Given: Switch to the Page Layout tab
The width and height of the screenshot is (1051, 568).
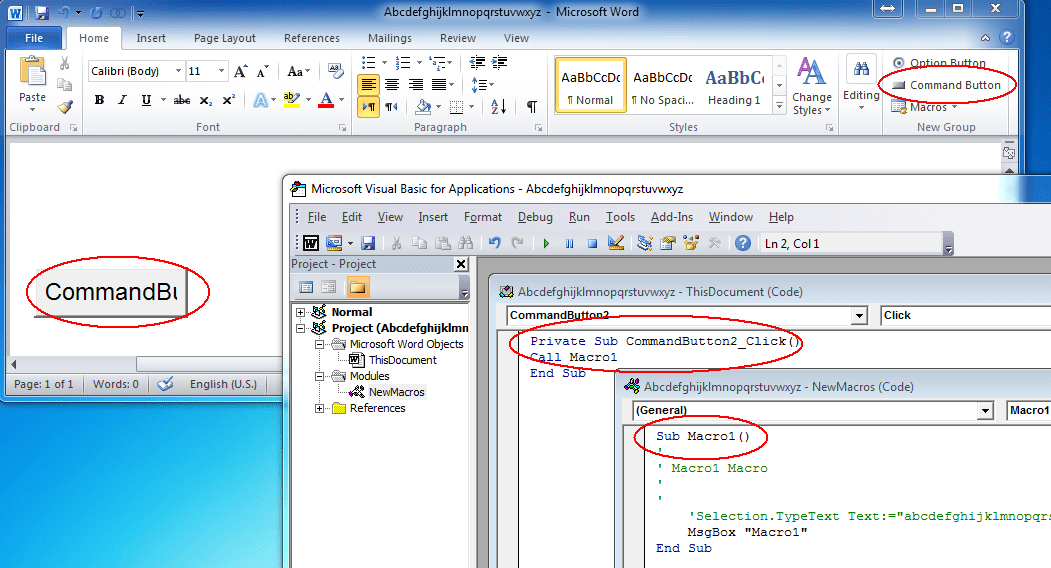Looking at the screenshot, I should click(x=225, y=38).
